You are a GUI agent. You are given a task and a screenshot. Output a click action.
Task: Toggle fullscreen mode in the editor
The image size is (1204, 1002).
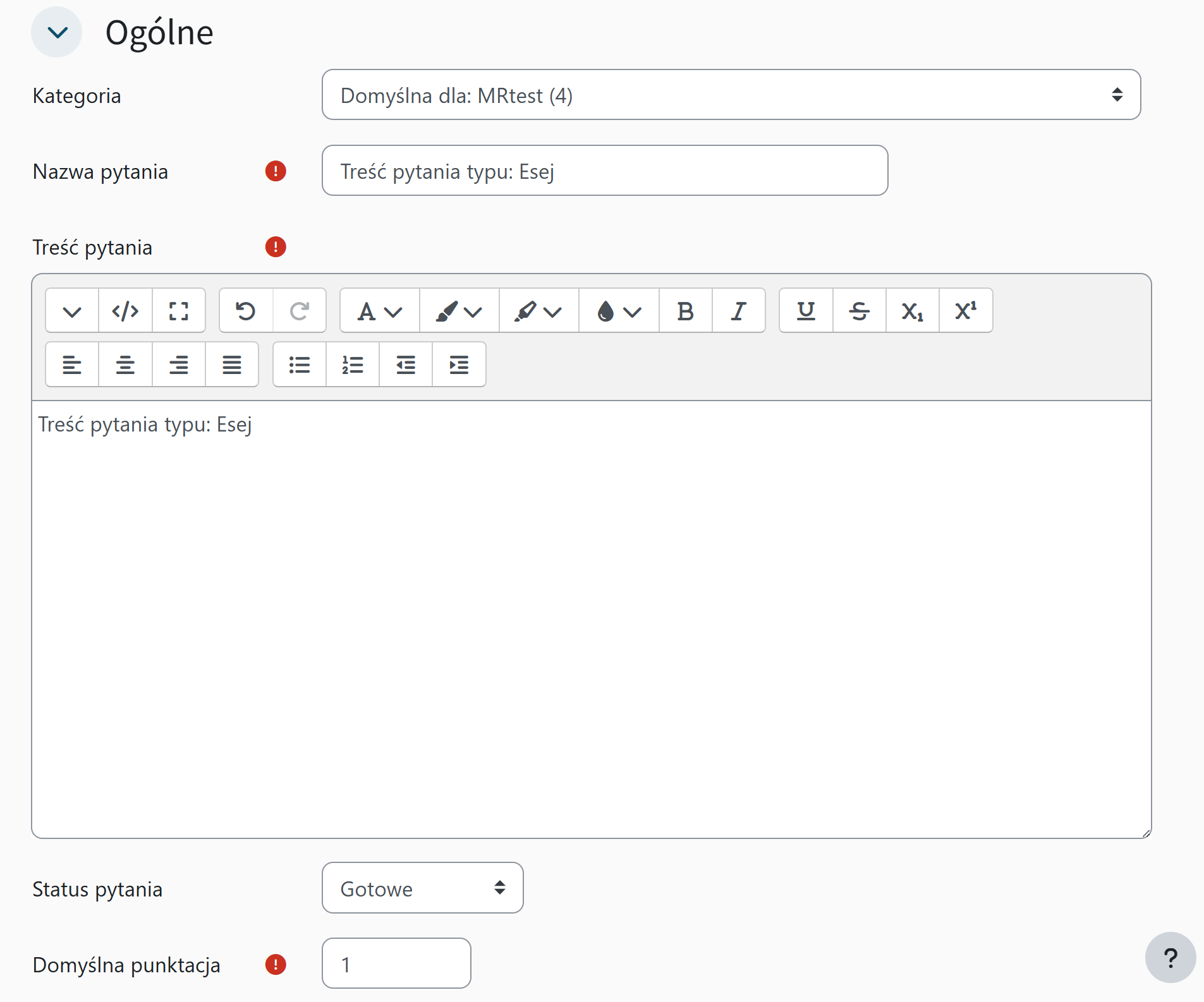179,311
